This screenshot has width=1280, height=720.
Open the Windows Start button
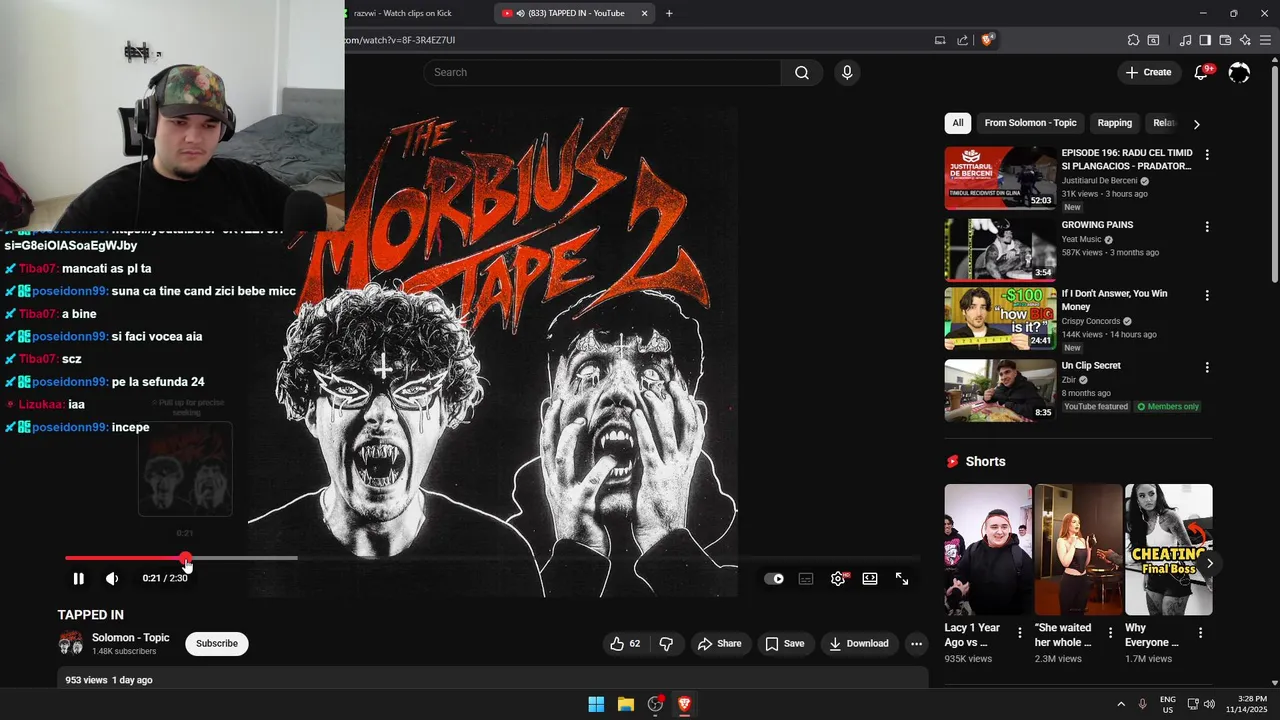tap(596, 704)
